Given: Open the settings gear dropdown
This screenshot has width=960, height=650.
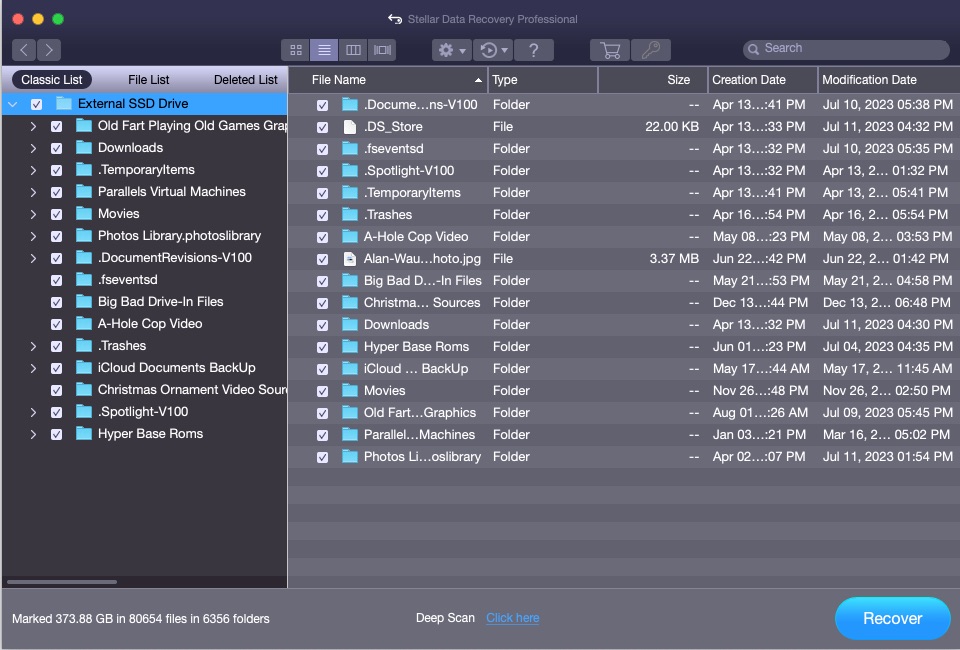Looking at the screenshot, I should point(451,50).
